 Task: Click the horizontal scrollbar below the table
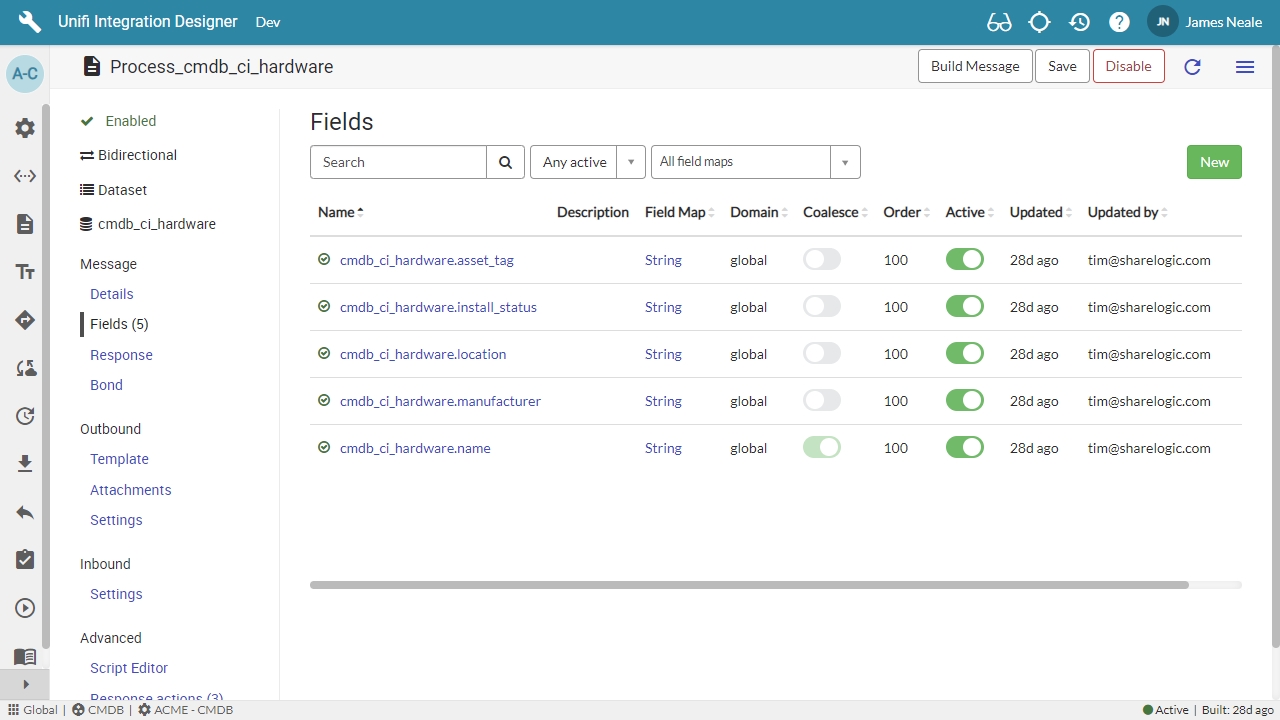748,585
